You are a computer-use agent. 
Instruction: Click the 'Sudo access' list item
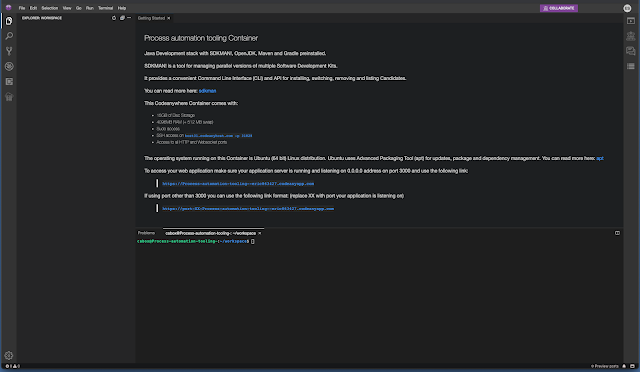pos(168,129)
